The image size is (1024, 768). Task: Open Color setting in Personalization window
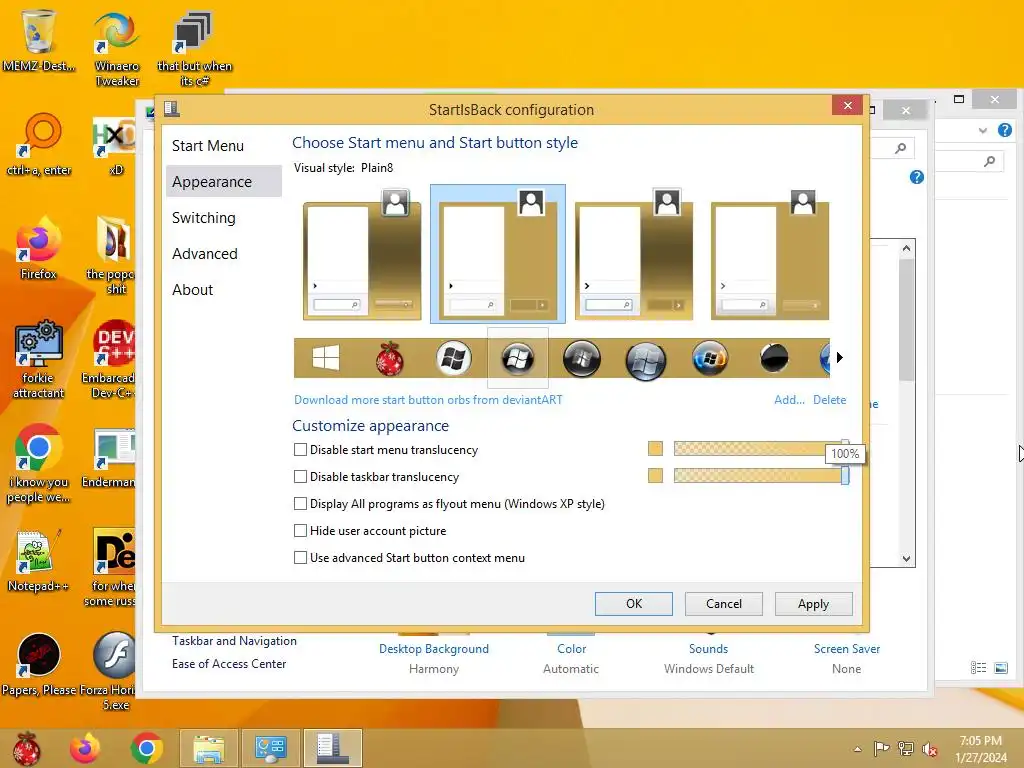[x=571, y=648]
